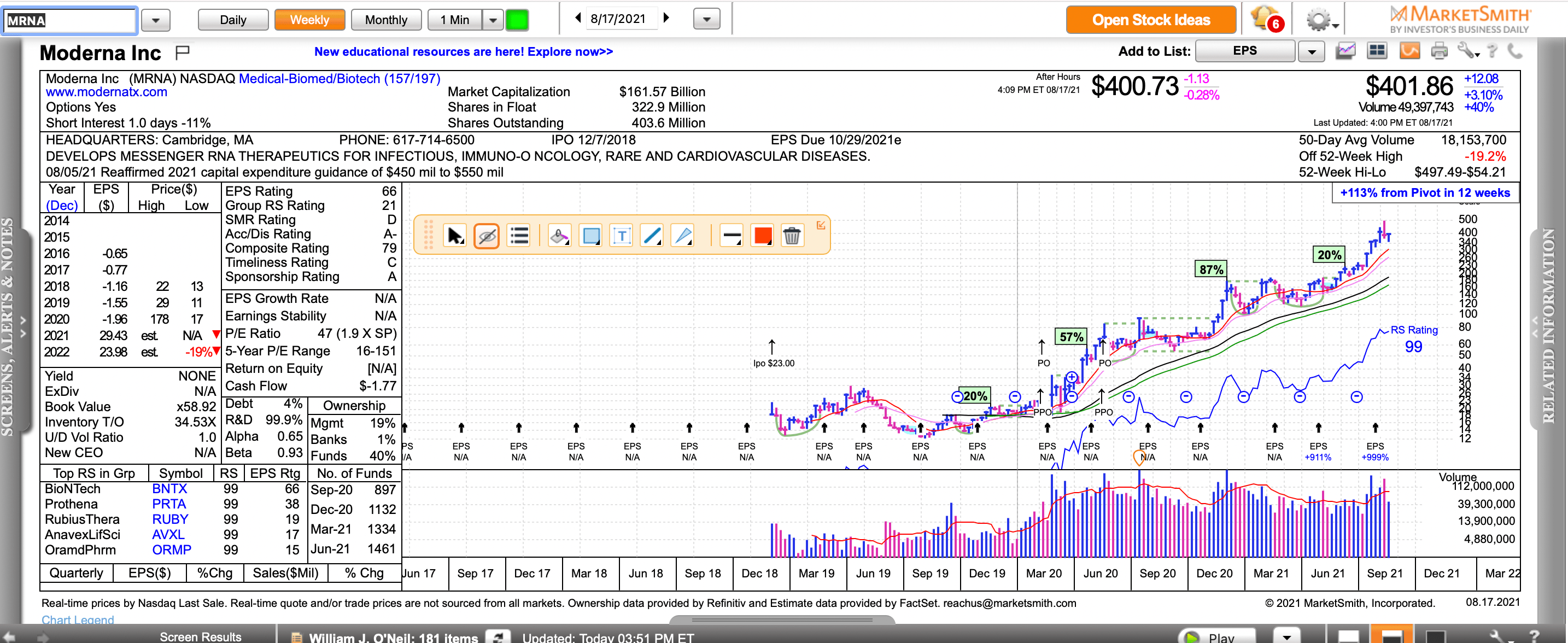This screenshot has height=643, width=1568.
Task: Open the Chart Legend link
Action: [x=77, y=620]
